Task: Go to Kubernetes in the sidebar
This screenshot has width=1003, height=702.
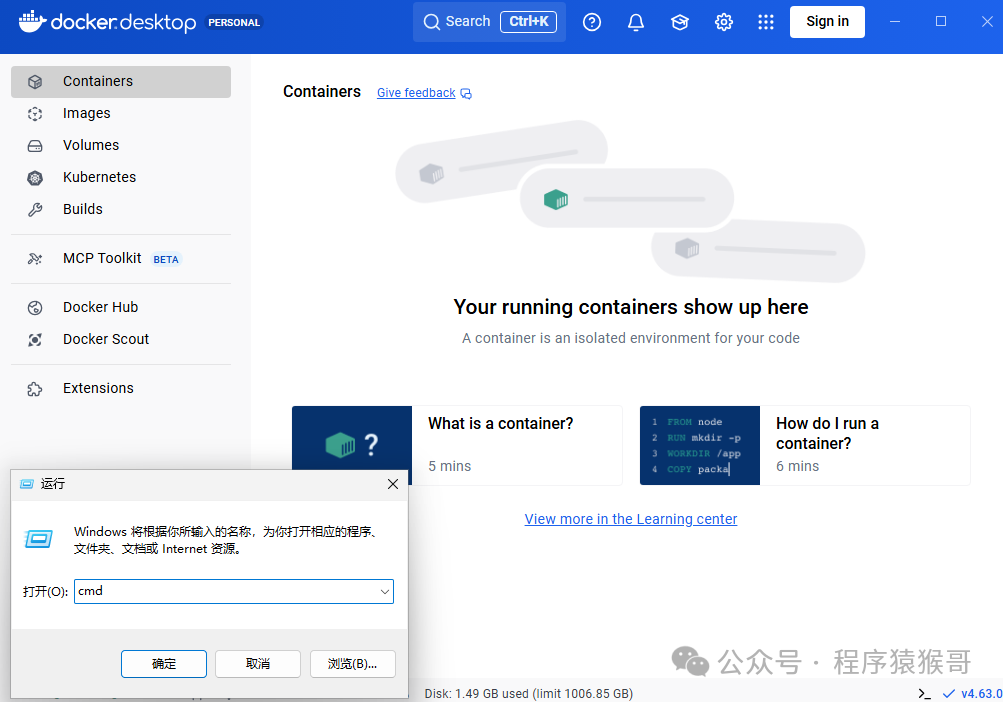Action: (99, 177)
